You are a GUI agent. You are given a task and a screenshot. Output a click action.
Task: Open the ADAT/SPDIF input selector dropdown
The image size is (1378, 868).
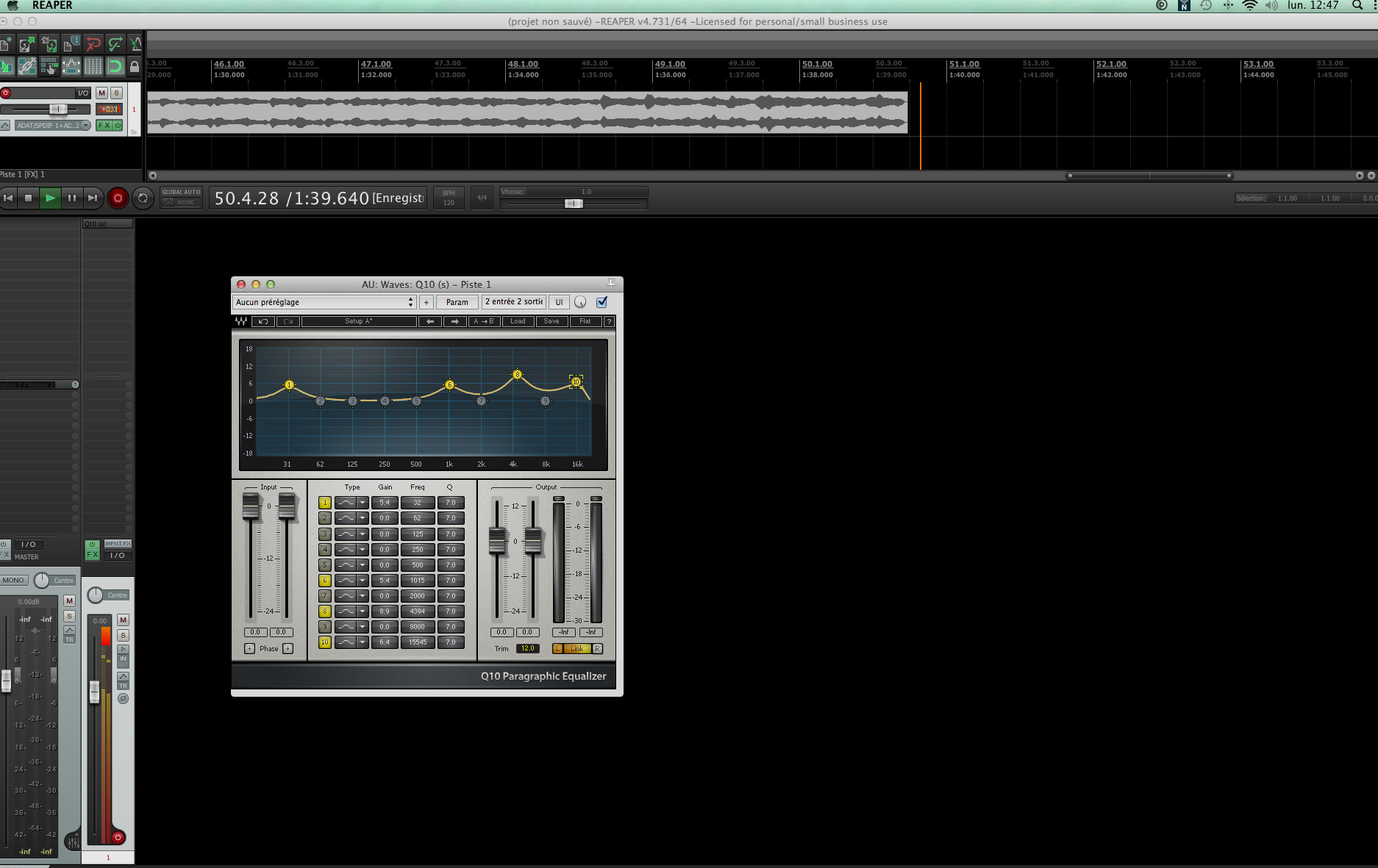(52, 126)
